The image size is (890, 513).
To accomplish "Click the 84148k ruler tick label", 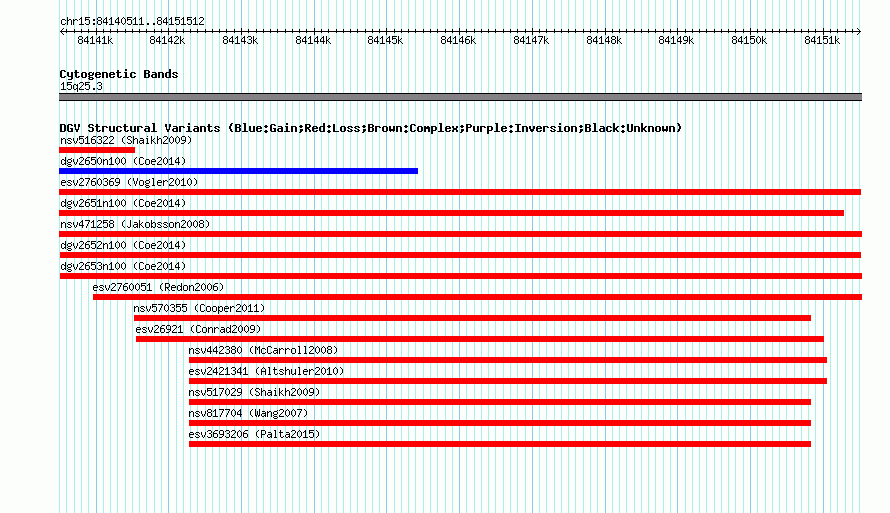I will [x=604, y=40].
